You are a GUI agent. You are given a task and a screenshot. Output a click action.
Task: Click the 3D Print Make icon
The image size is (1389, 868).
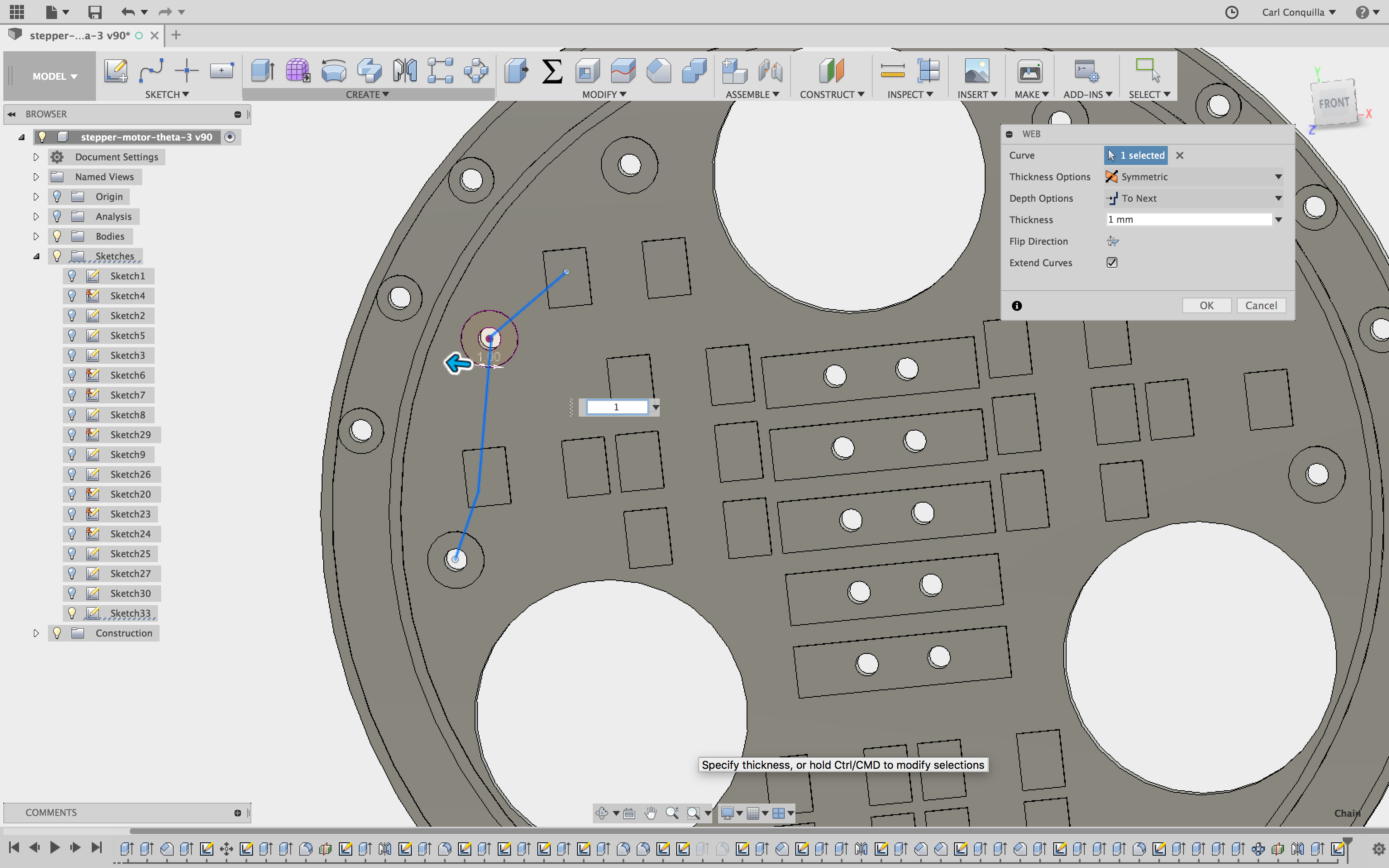(x=1030, y=71)
